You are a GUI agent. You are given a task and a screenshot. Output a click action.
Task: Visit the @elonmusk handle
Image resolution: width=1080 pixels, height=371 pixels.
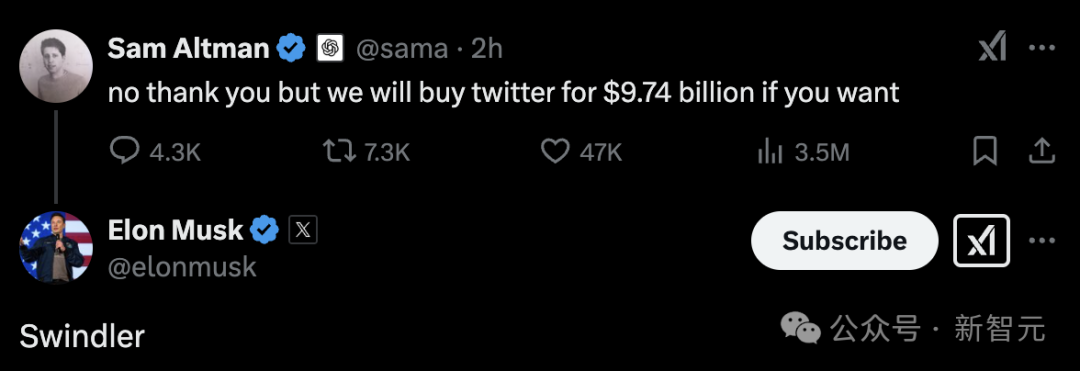click(x=183, y=267)
